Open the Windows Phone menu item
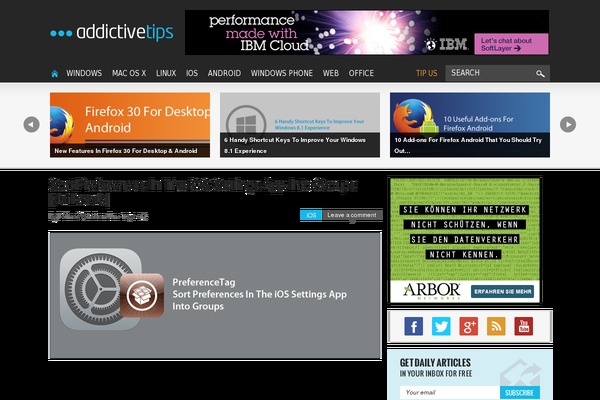600x400 pixels. (282, 73)
